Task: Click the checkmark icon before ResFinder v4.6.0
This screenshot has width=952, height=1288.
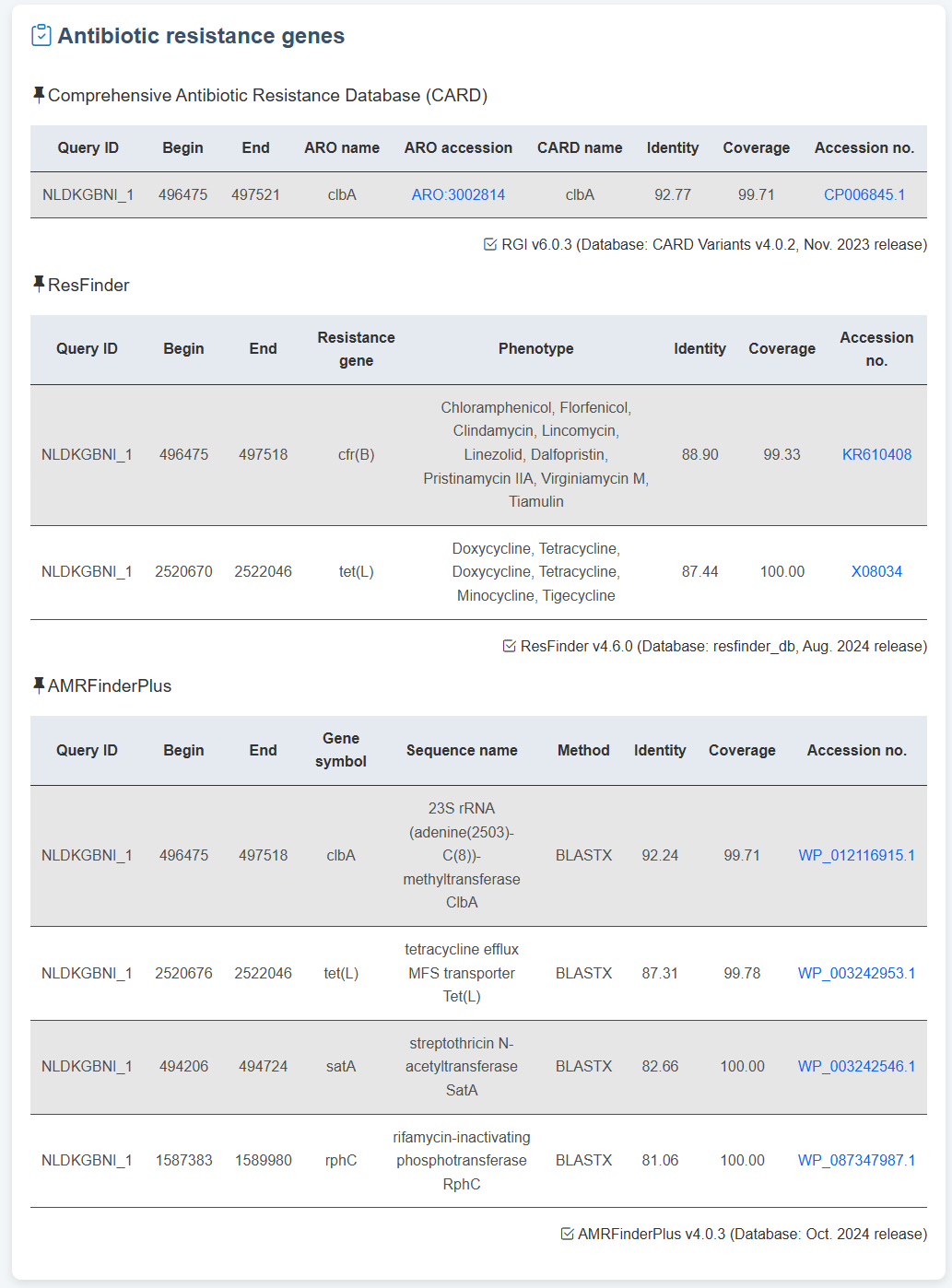Action: click(509, 646)
